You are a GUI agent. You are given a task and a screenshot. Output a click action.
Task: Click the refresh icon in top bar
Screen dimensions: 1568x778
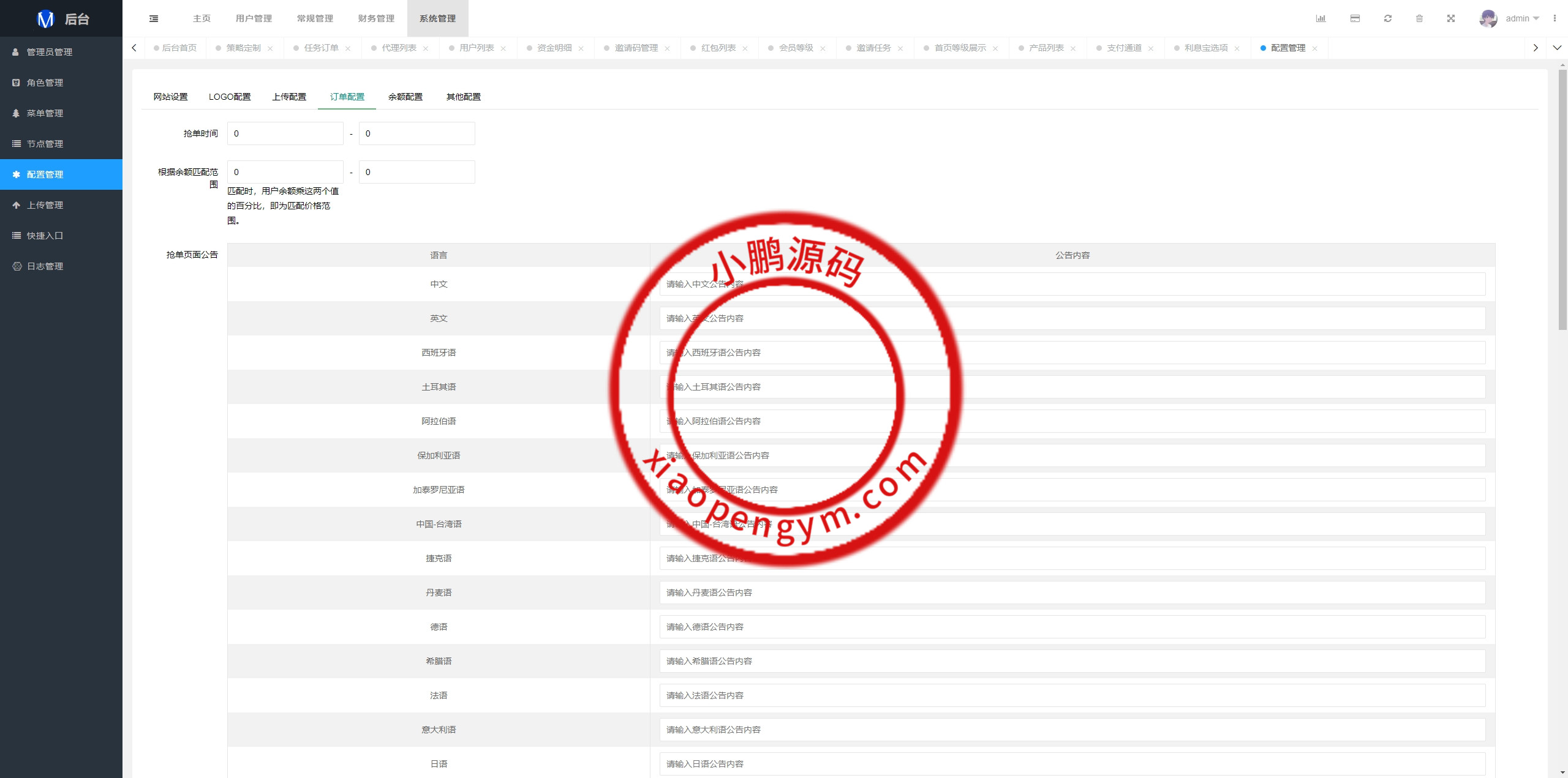1388,18
